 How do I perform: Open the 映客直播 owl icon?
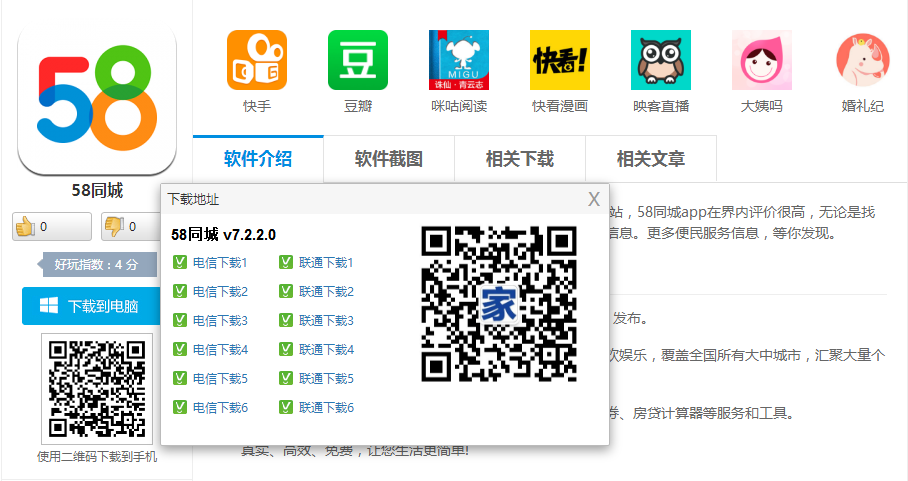661,60
